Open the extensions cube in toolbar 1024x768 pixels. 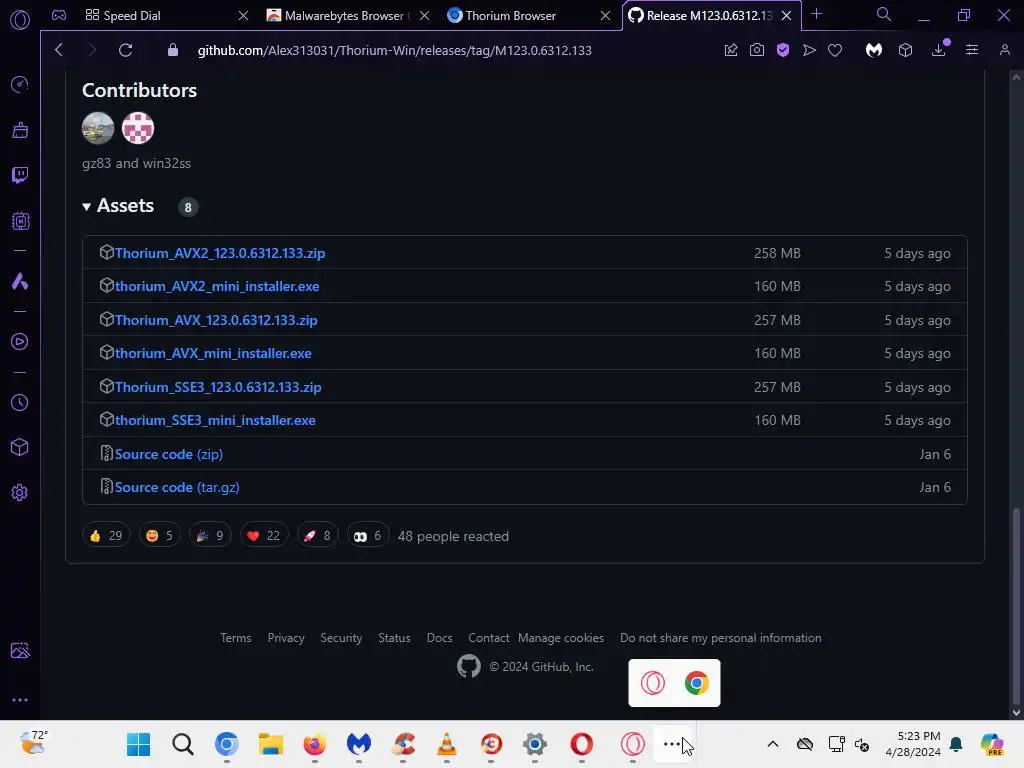(905, 50)
